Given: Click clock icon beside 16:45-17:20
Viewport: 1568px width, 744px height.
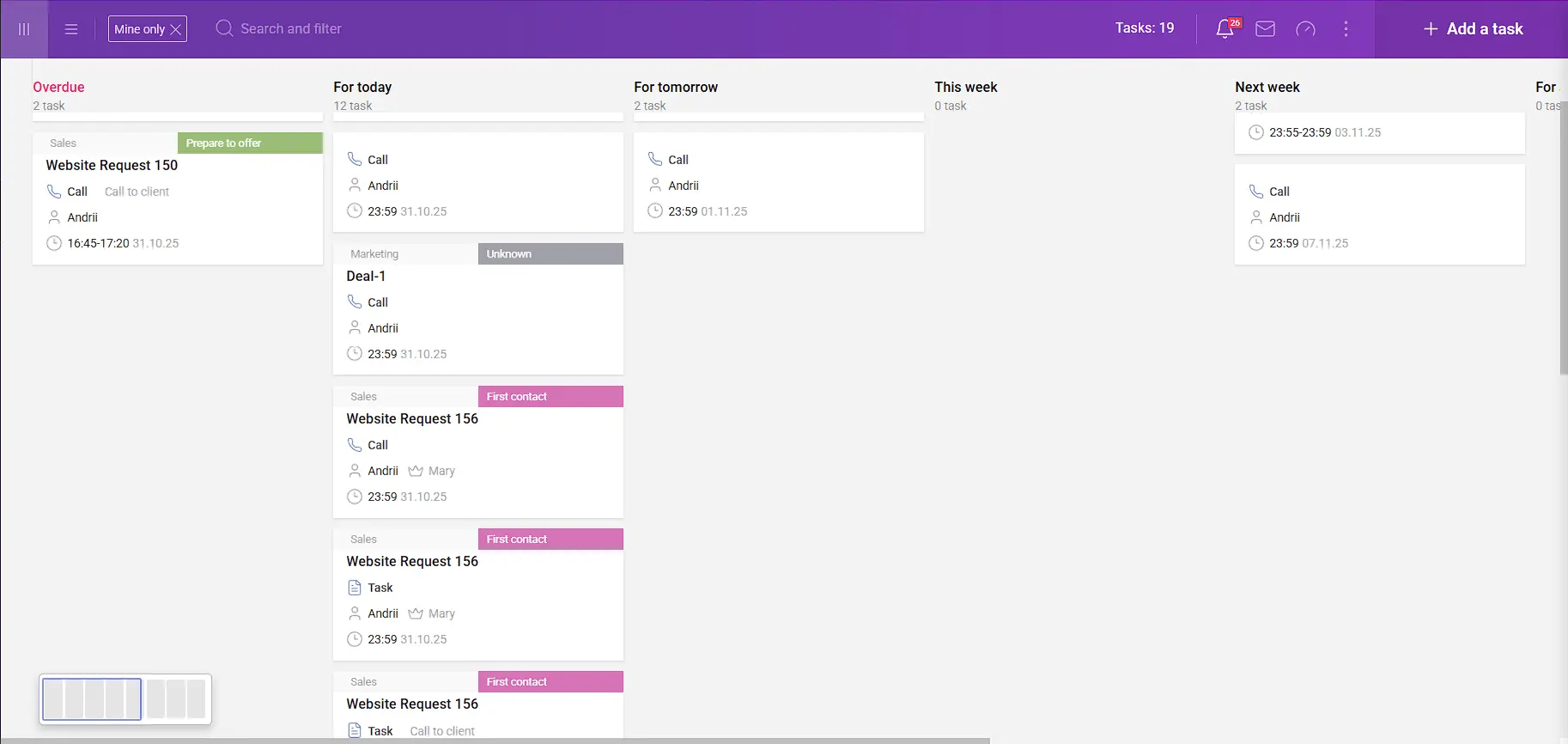Looking at the screenshot, I should [x=54, y=243].
